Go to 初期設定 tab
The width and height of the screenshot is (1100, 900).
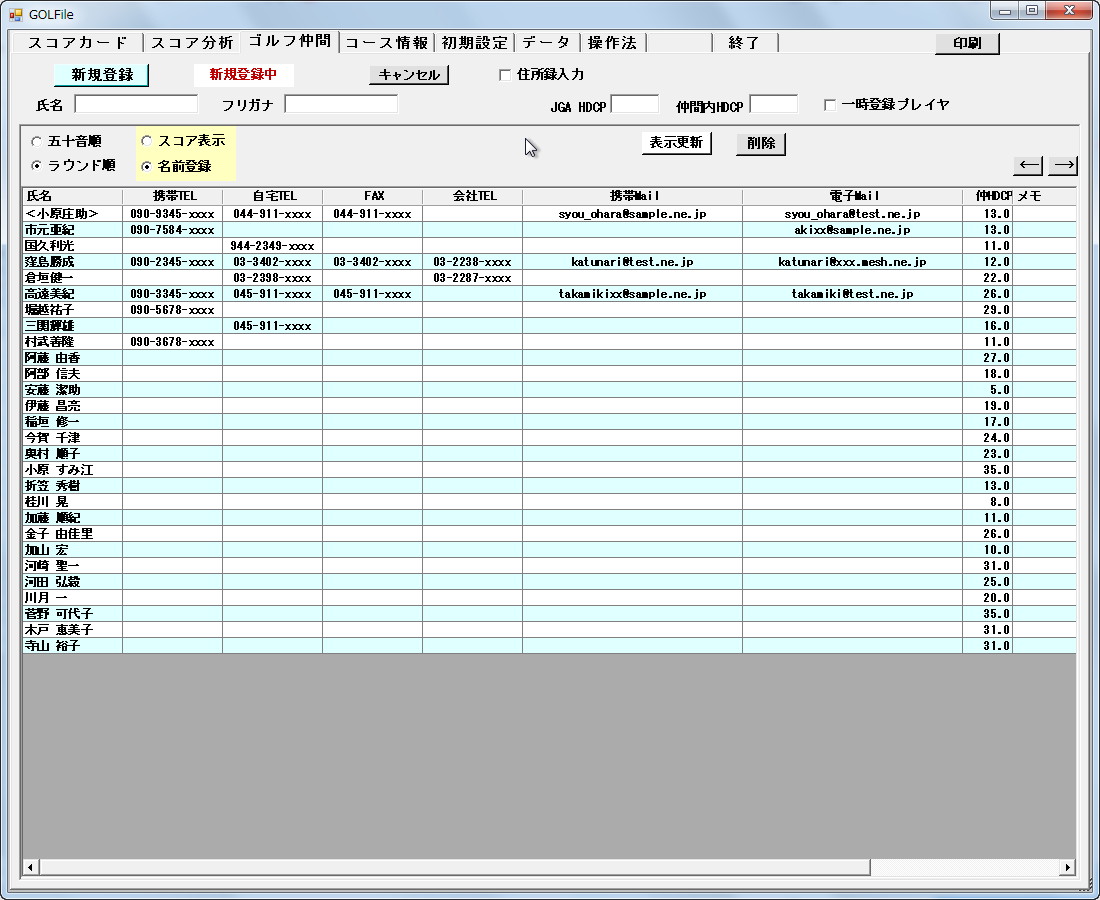coord(474,43)
